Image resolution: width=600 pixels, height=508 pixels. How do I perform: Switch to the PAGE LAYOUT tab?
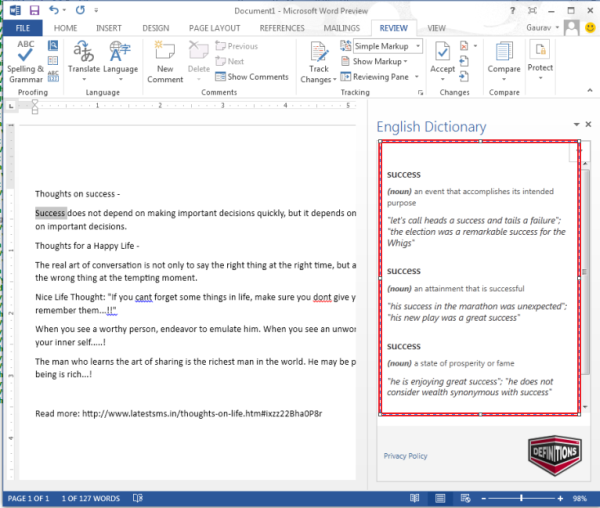(x=215, y=28)
